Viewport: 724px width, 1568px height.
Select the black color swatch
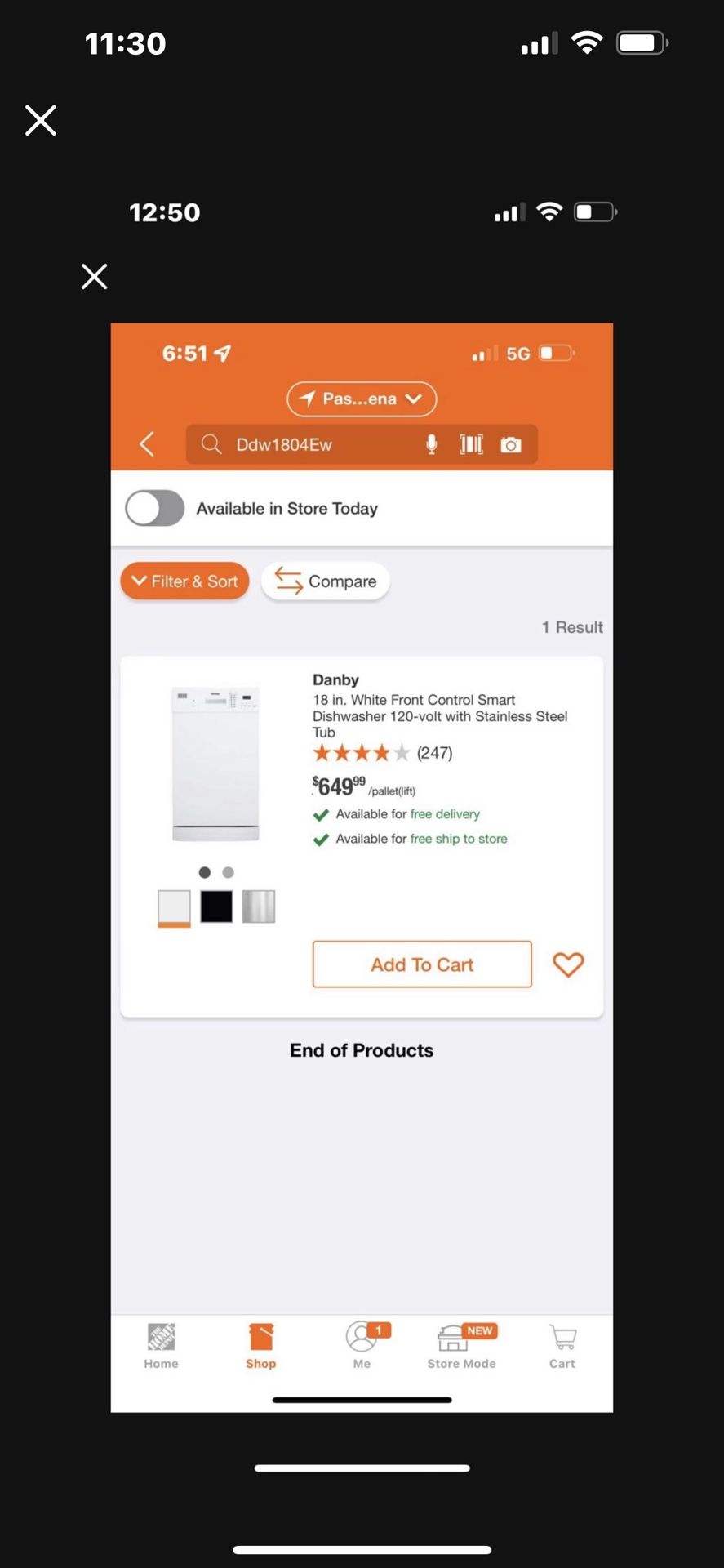point(216,906)
